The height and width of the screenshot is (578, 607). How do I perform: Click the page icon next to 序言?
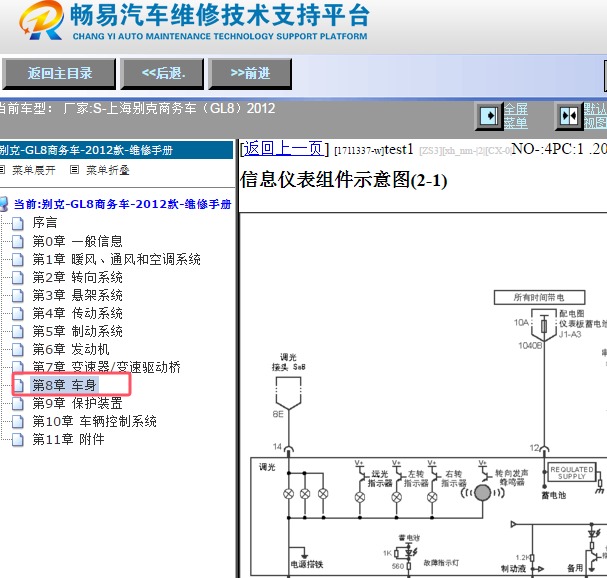click(18, 223)
